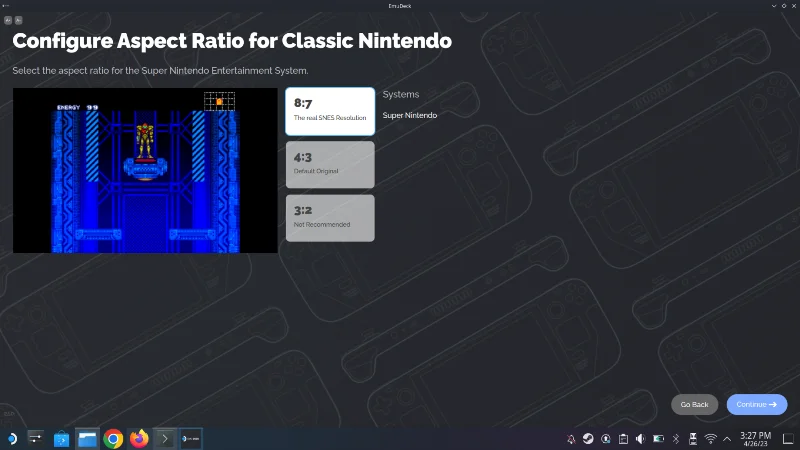800x450 pixels.
Task: Open the system settings taskbar icon
Action: [x=36, y=439]
